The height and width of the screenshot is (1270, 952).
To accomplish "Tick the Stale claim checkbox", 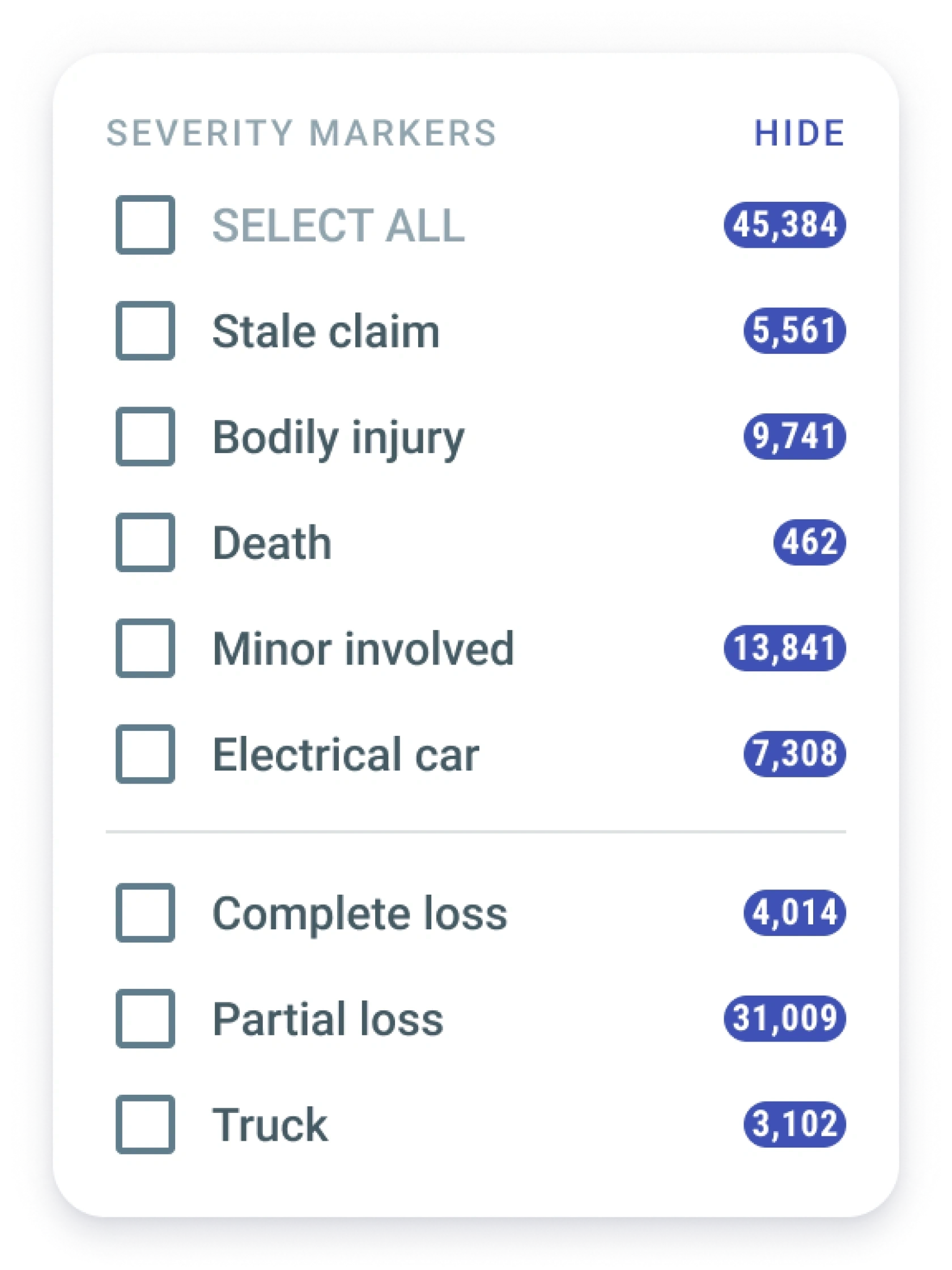I will 145,331.
